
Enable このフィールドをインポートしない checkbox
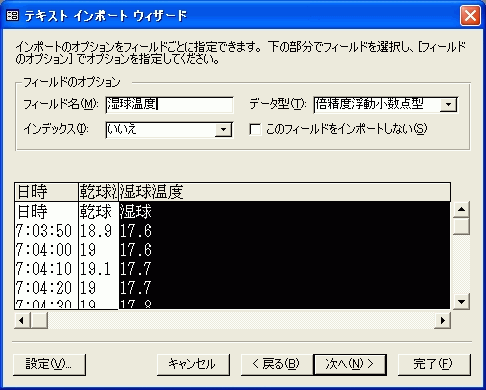click(x=255, y=129)
